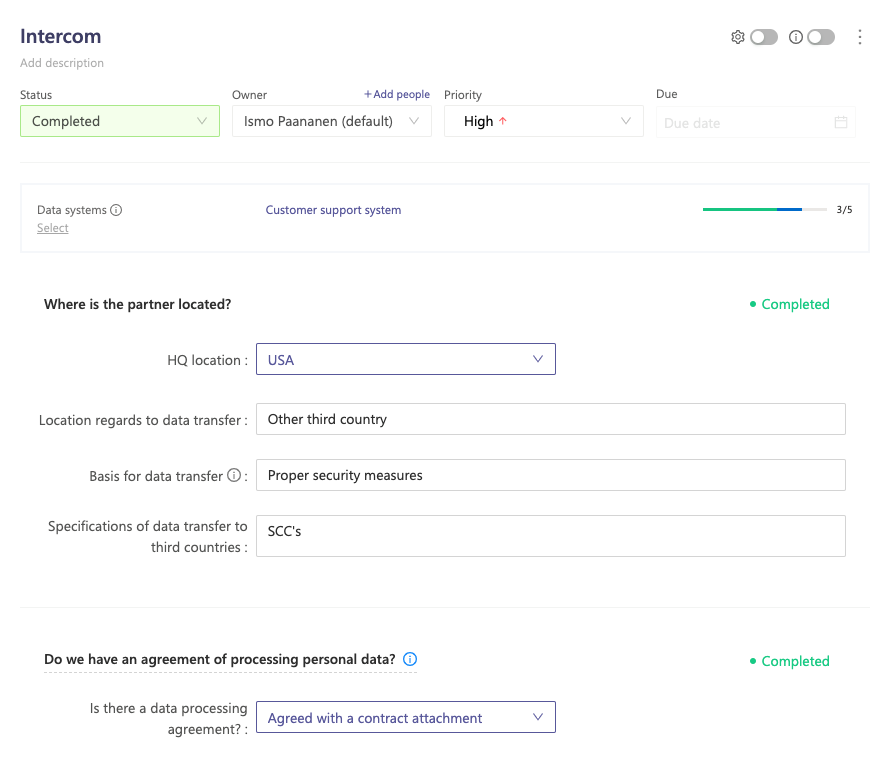Open the data processing agreement dropdown
Screen dimensions: 889x758
[x=406, y=717]
